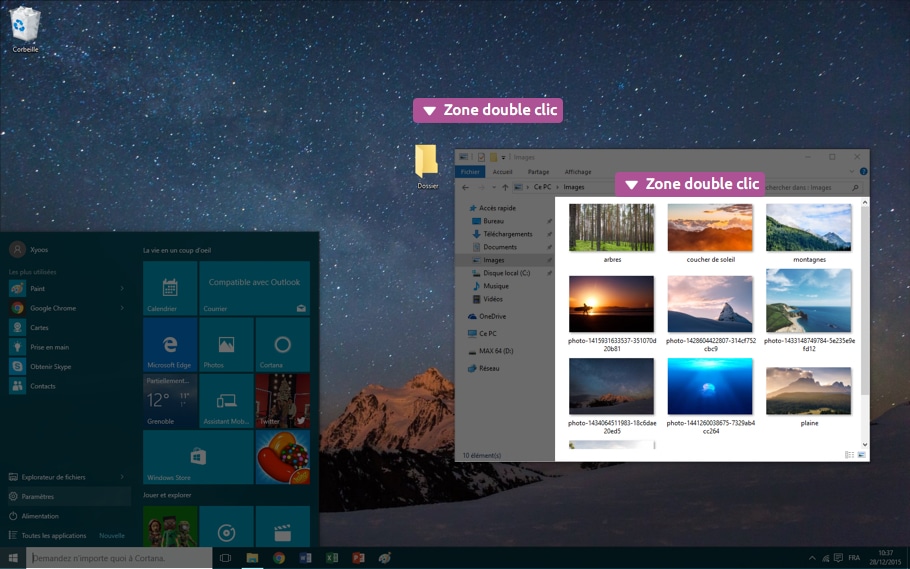
Task: Open the Task View taskbar icon
Action: (226, 557)
